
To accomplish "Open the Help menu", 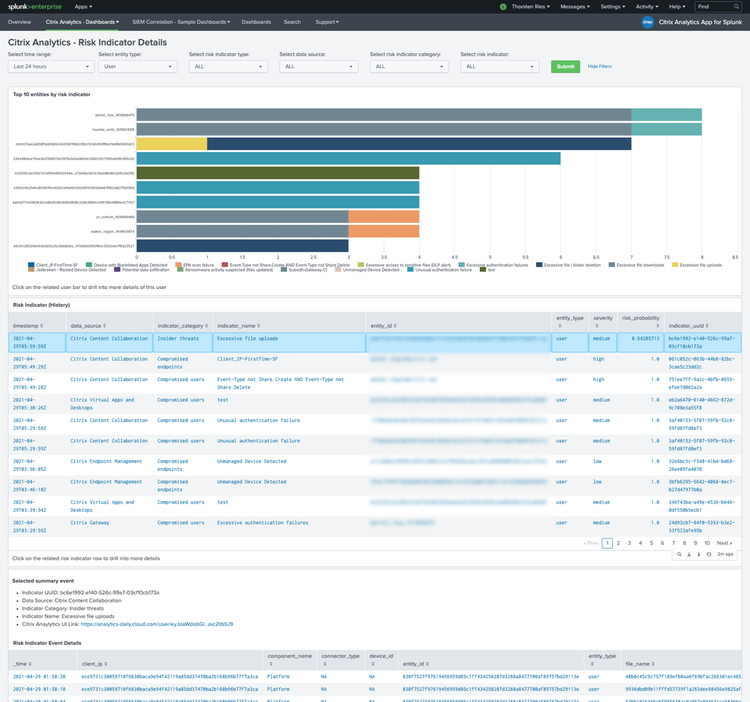I will (677, 7).
